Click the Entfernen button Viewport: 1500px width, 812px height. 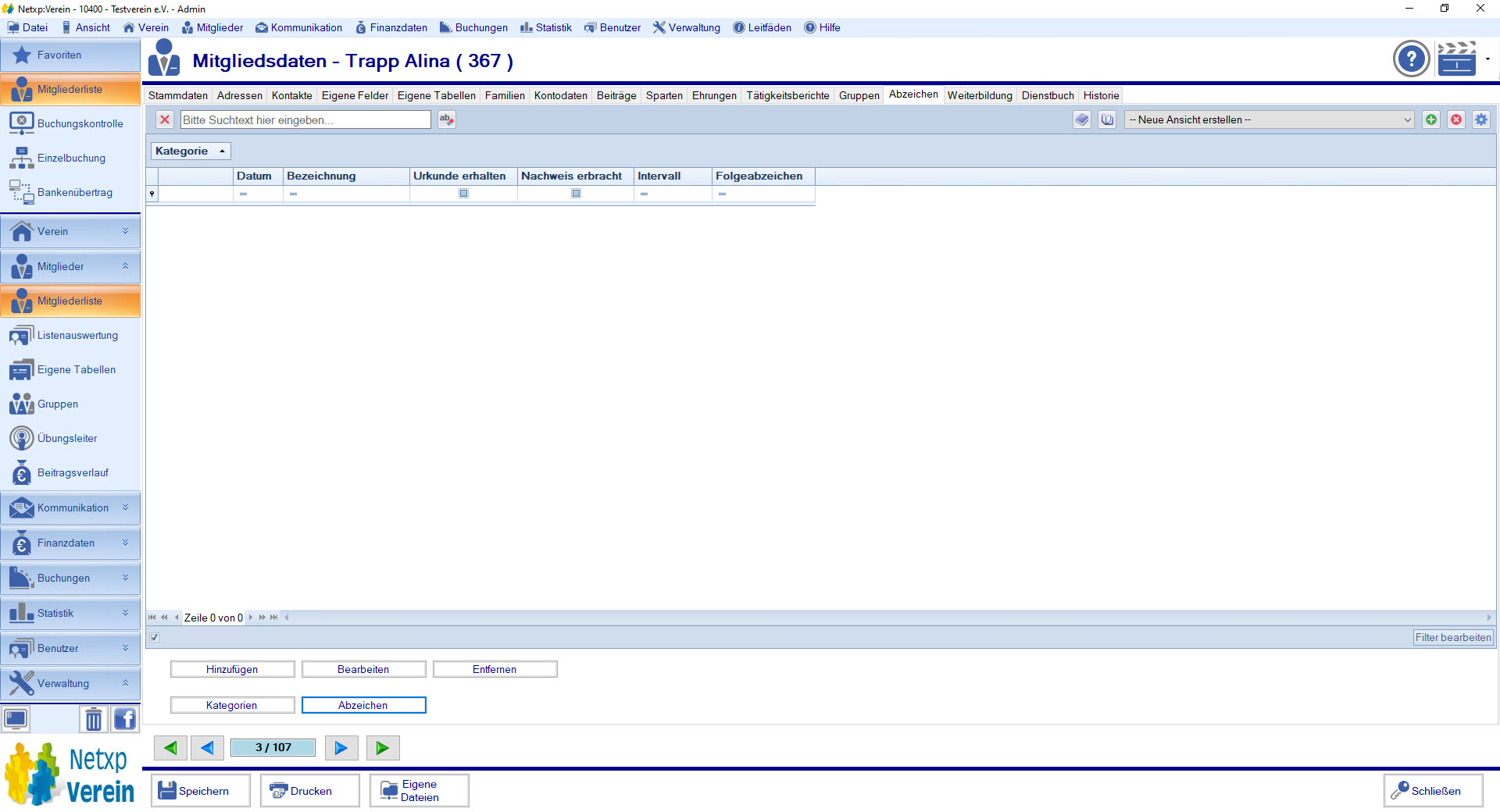[x=495, y=669]
